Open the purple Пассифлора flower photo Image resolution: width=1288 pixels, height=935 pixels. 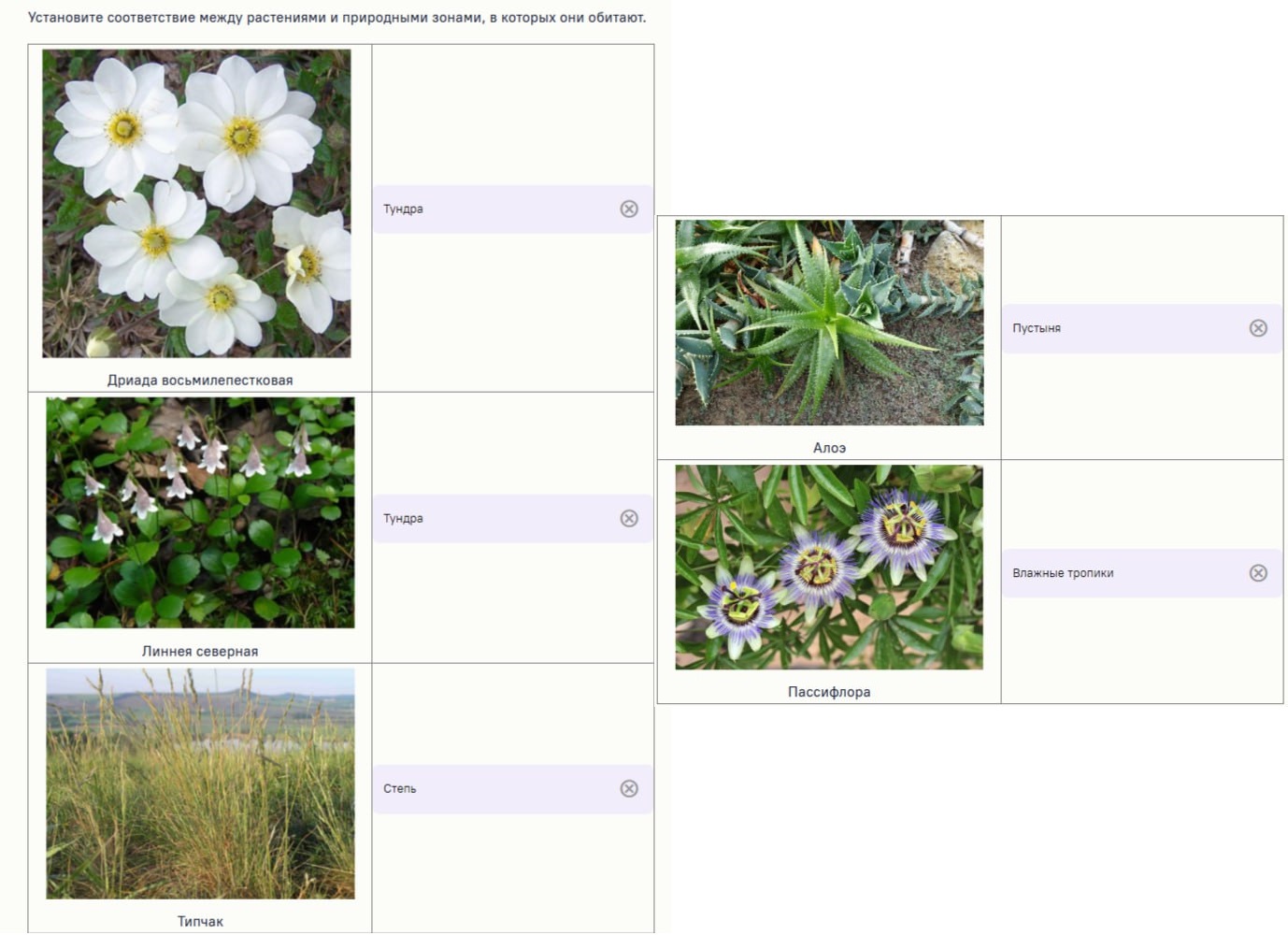coord(829,568)
